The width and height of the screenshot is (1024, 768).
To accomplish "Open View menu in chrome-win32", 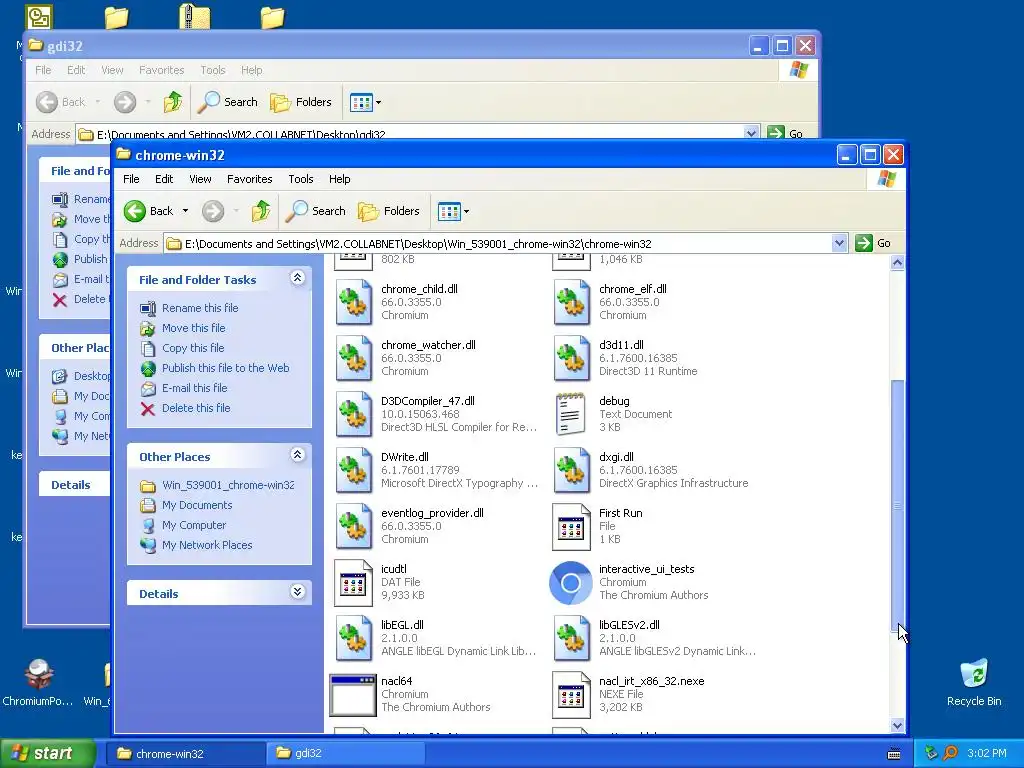I will pos(200,179).
